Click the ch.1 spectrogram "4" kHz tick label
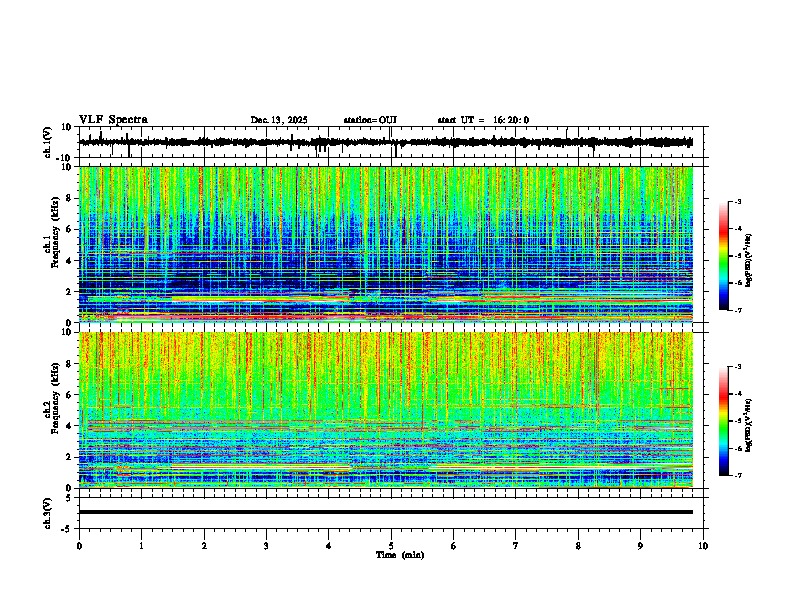The image size is (792, 612). [x=70, y=261]
